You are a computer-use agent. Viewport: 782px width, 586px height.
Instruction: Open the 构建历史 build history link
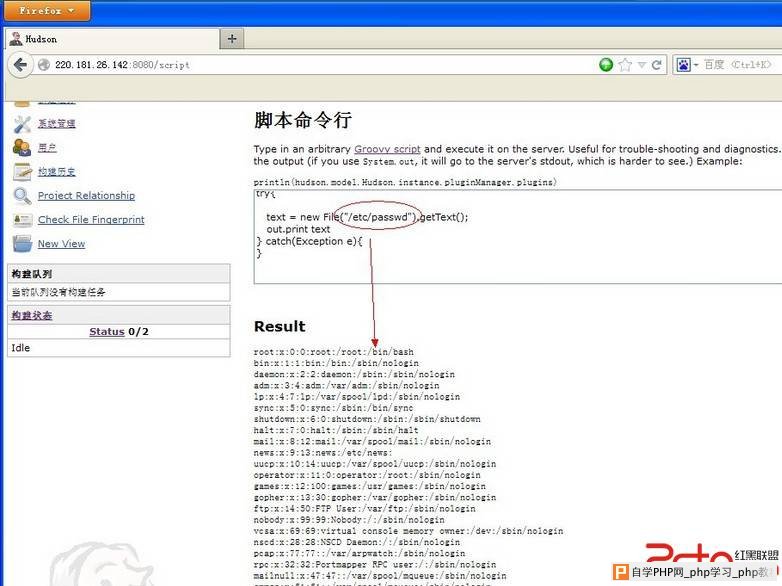[57, 172]
